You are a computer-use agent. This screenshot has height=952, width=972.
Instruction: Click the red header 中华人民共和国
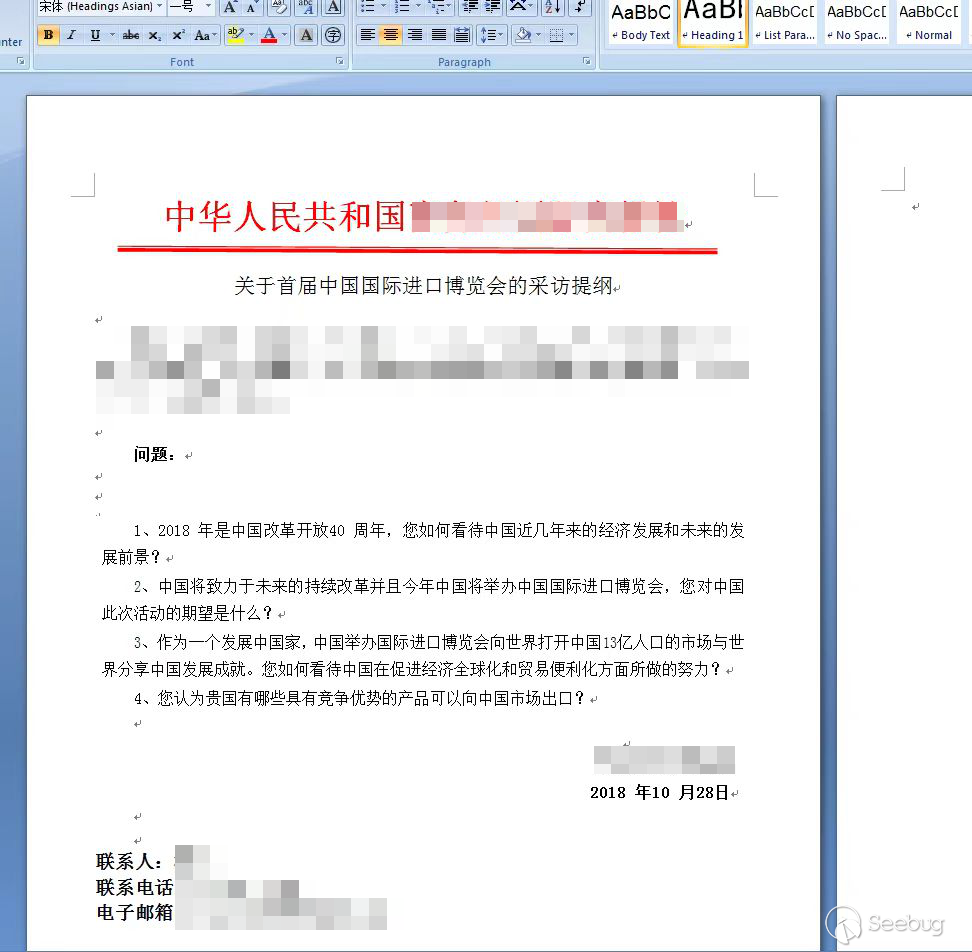tap(285, 217)
